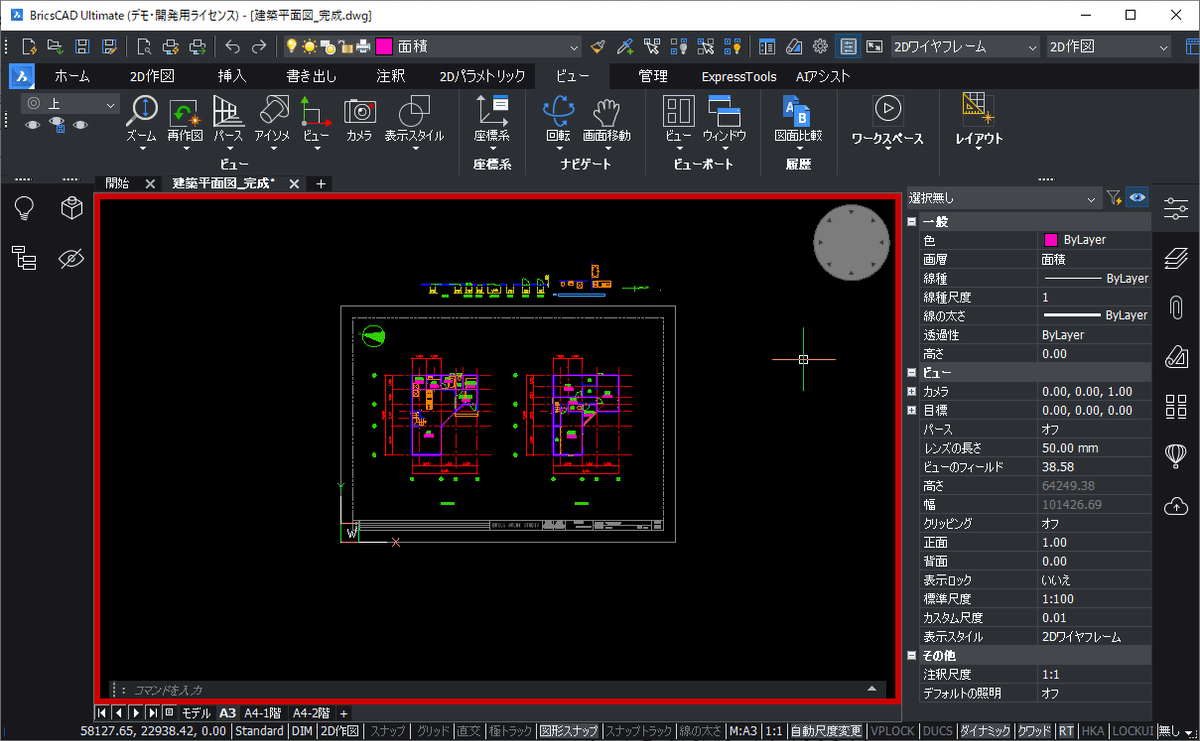Toggle 直交 (Ortho) mode in the status bar
The height and width of the screenshot is (741, 1200).
tap(468, 731)
